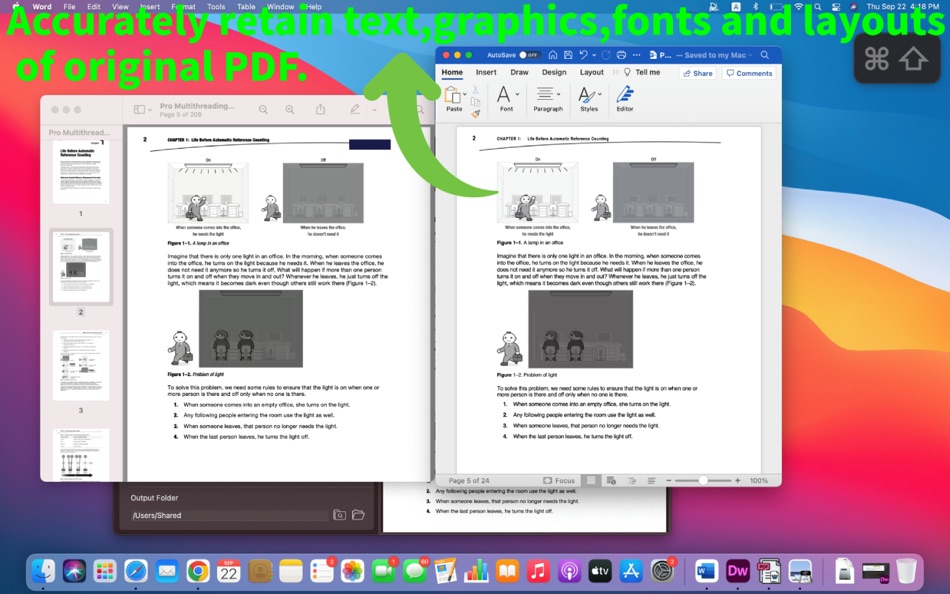This screenshot has width=950, height=594.
Task: Open the Undo history dropdown arrow
Action: [x=594, y=55]
